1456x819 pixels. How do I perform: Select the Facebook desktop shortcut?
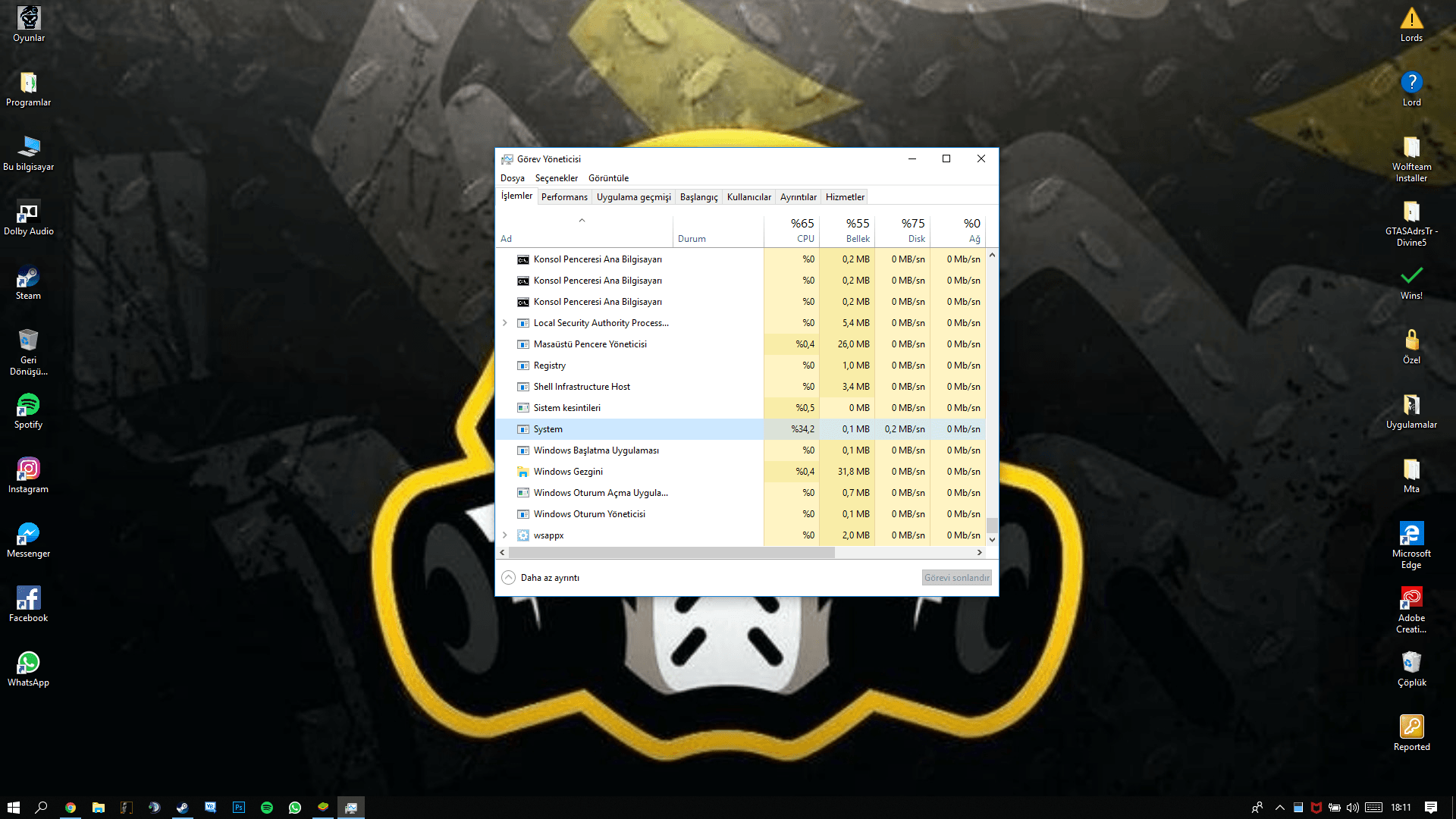click(x=29, y=604)
